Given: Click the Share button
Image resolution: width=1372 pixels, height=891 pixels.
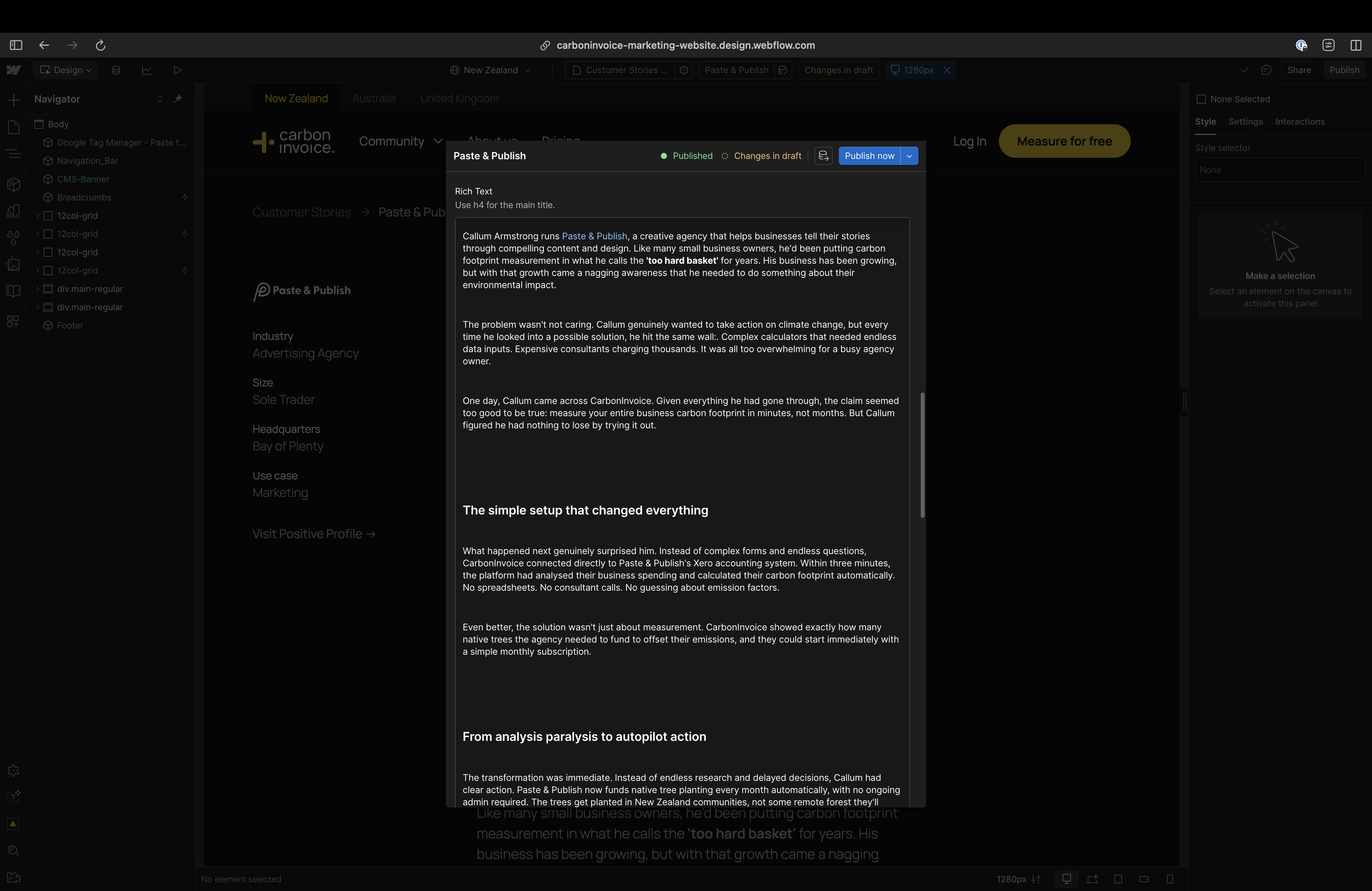Looking at the screenshot, I should (1299, 70).
